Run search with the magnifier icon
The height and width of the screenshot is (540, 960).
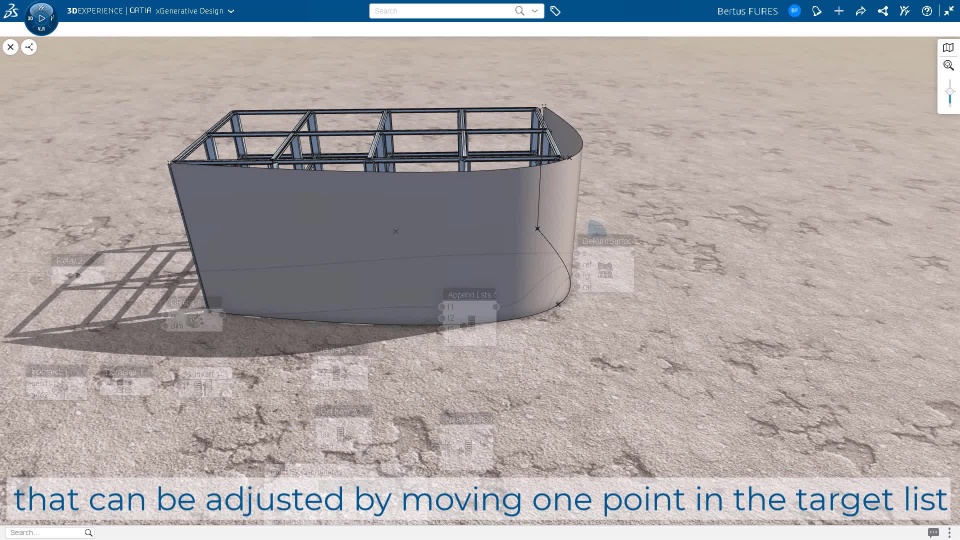point(520,11)
